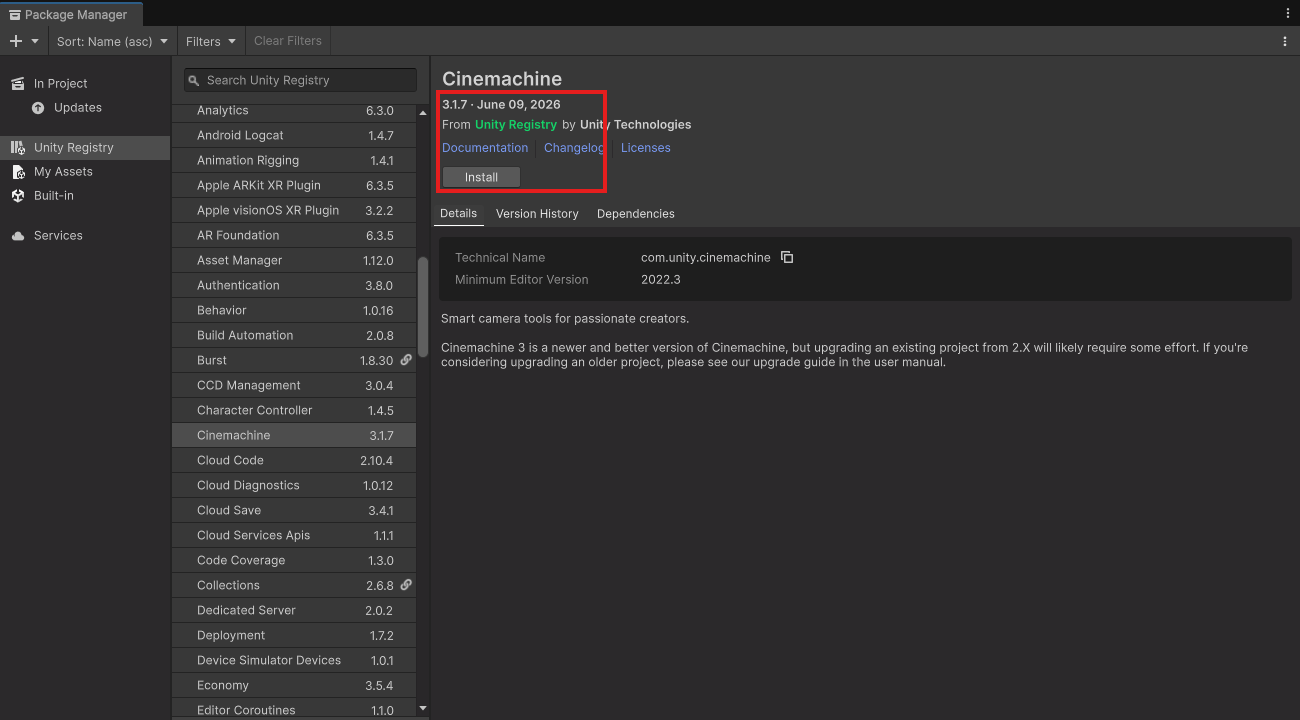
Task: Switch to the Dependencies tab
Action: [636, 213]
